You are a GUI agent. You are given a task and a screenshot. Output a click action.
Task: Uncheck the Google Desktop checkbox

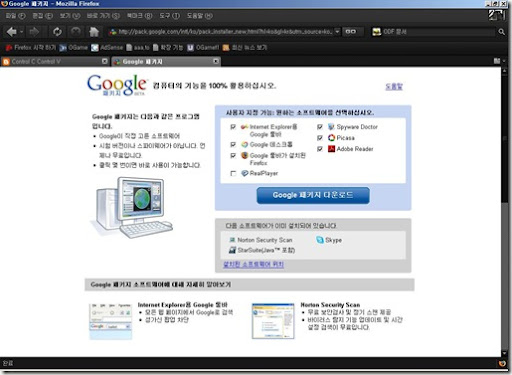pos(233,145)
